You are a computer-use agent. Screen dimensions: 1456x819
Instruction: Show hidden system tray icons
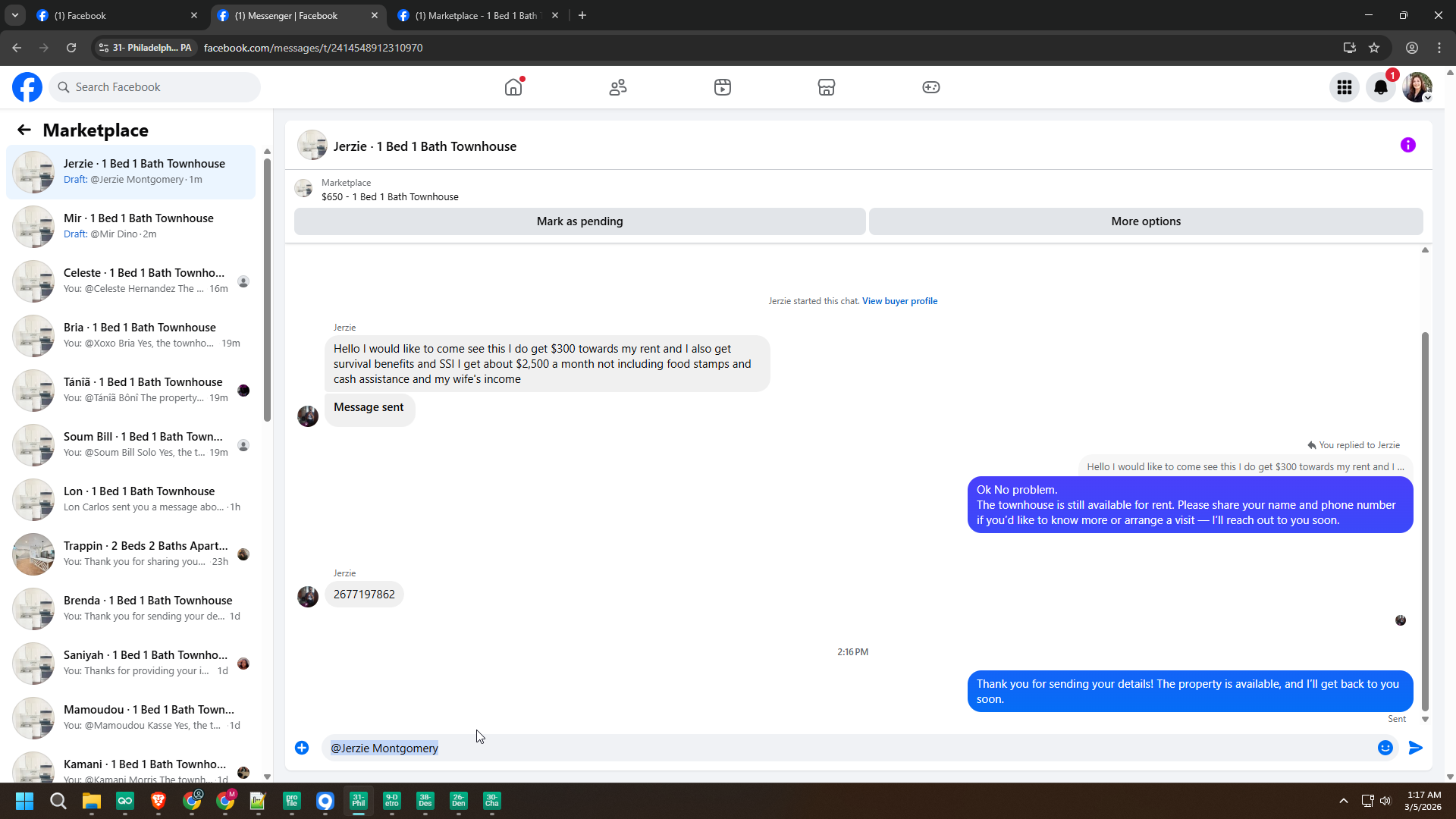click(x=1344, y=801)
